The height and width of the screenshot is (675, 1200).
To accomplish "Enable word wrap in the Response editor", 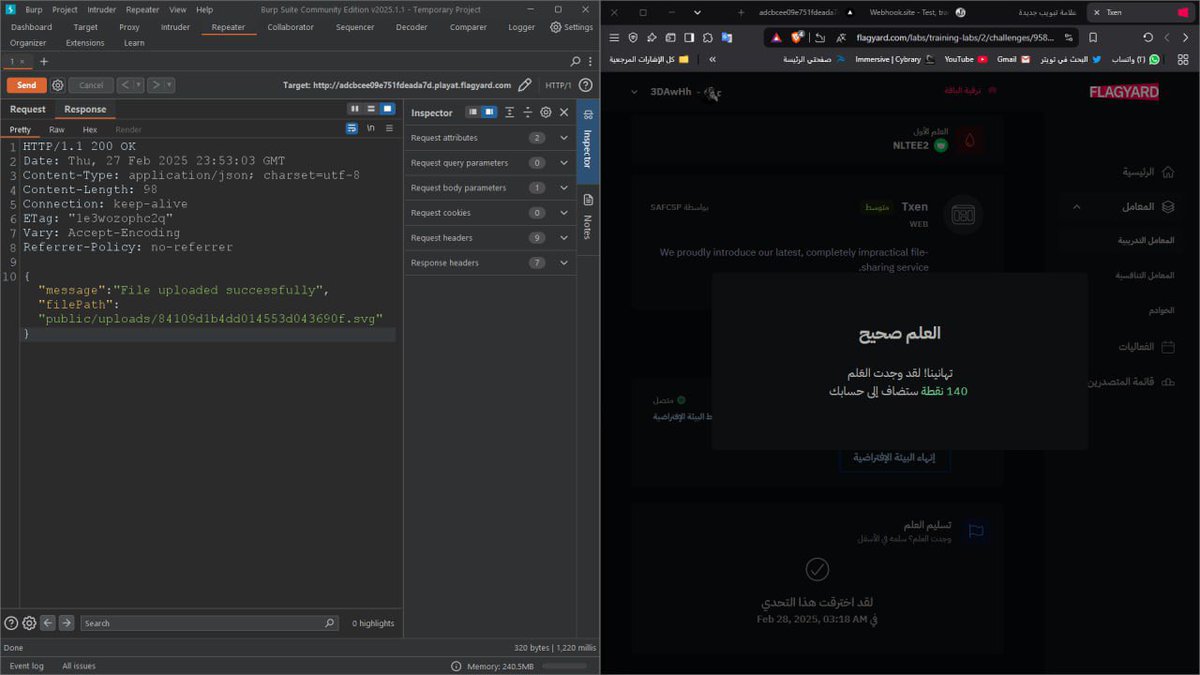I will coord(352,129).
